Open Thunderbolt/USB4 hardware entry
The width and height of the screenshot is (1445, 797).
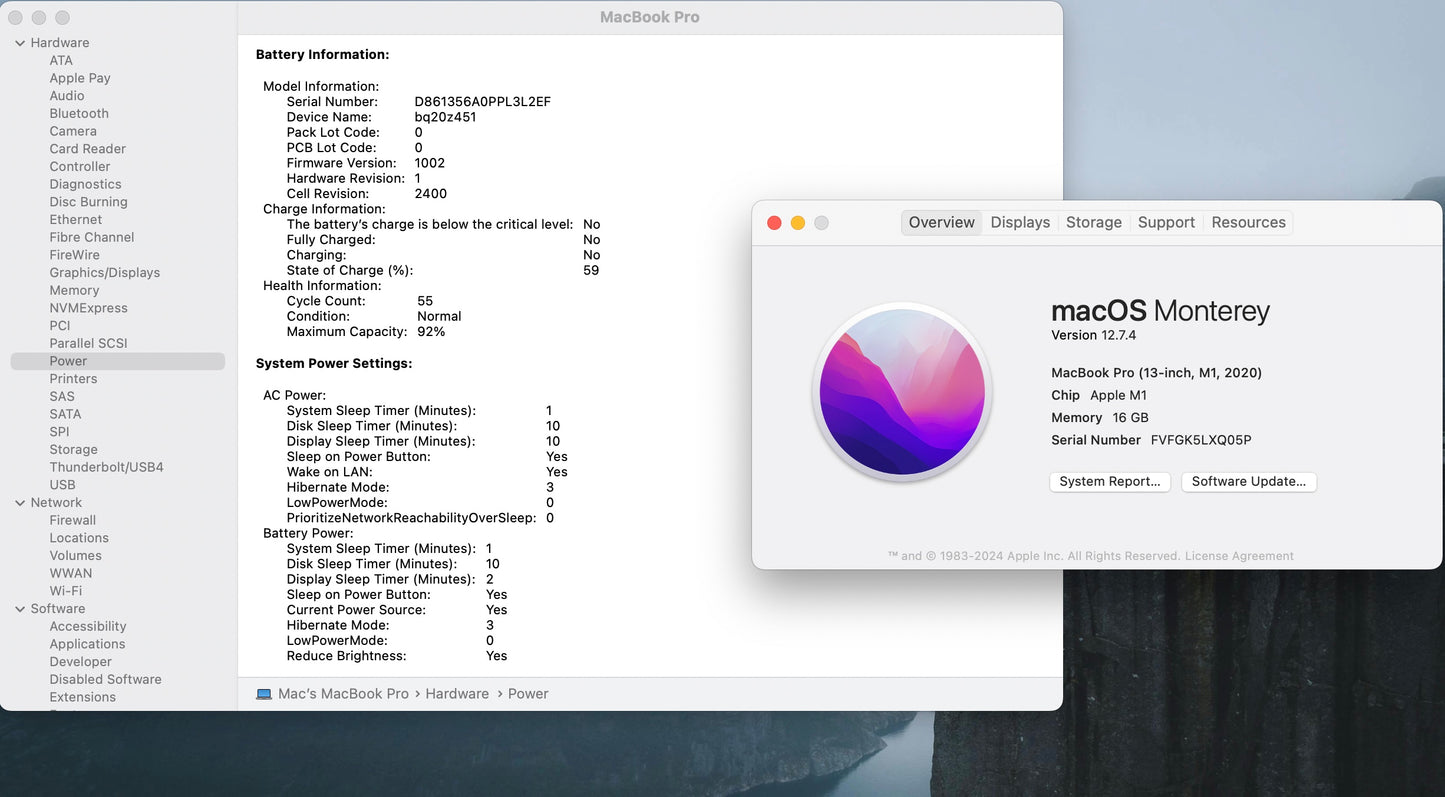point(106,467)
